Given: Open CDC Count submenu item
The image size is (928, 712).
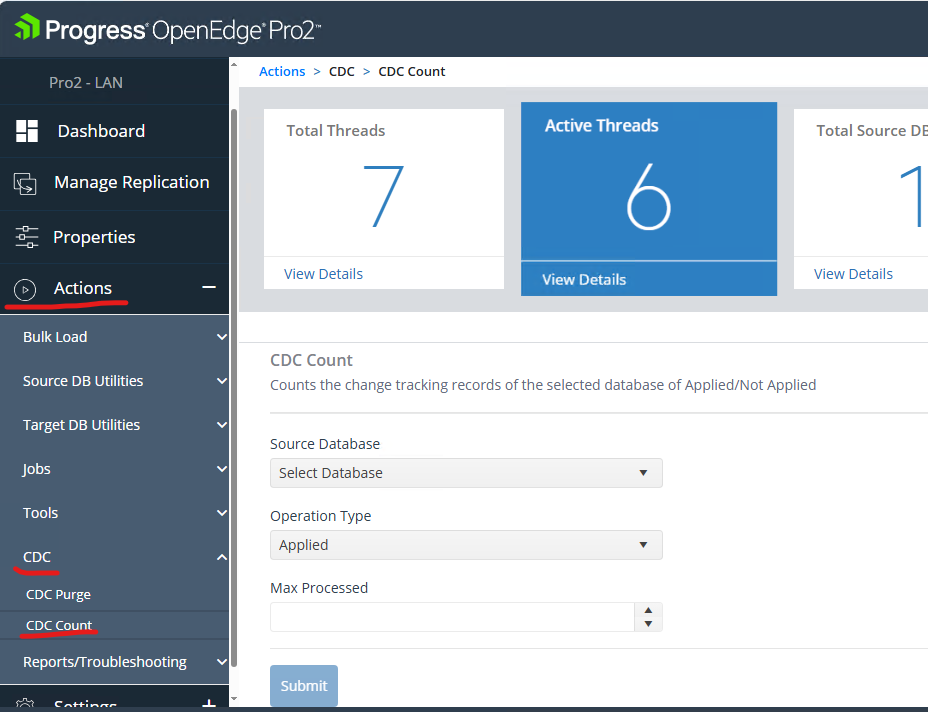Looking at the screenshot, I should [x=59, y=625].
